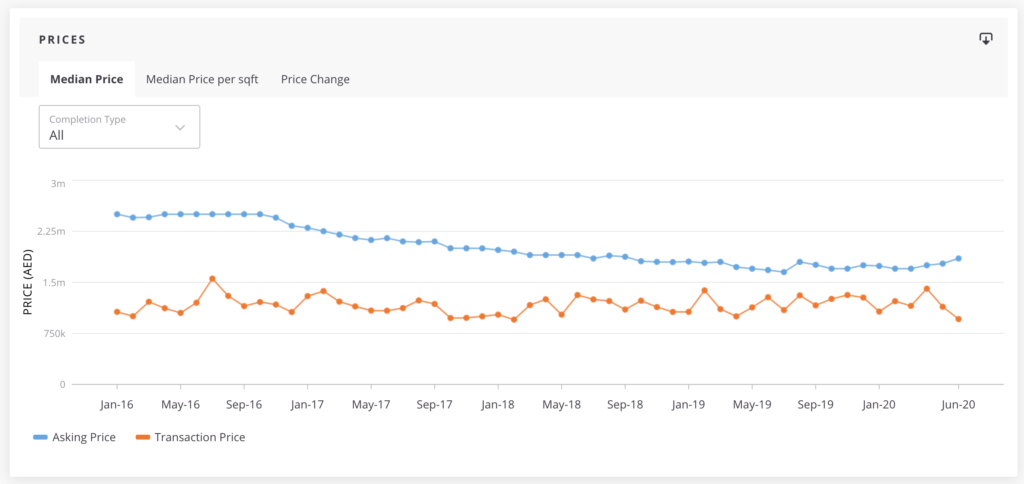The height and width of the screenshot is (484, 1024).
Task: Click the Asking Price data point at Jun-20
Action: pyautogui.click(x=959, y=258)
